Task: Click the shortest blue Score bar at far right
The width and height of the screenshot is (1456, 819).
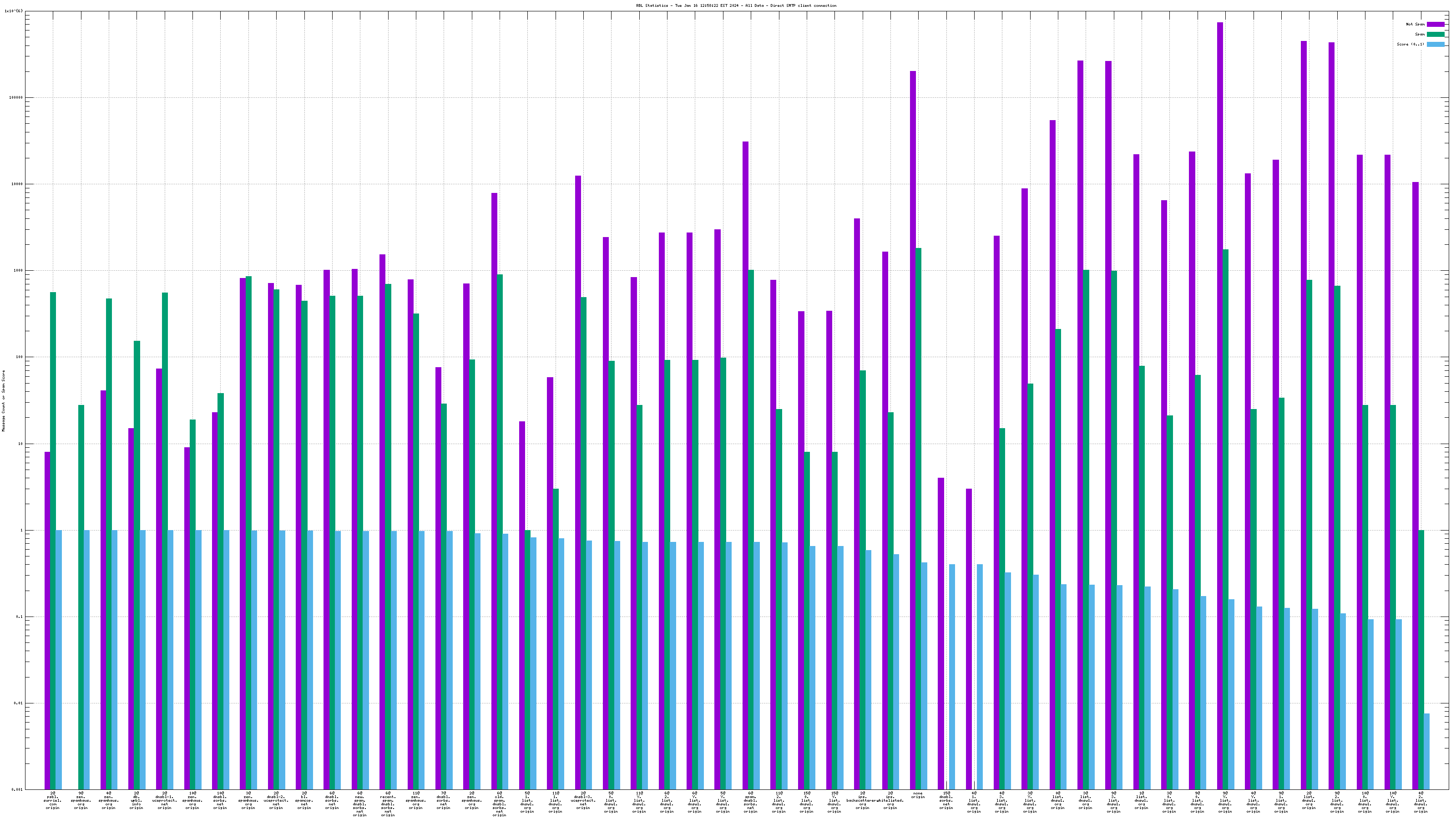Action: 1426,752
